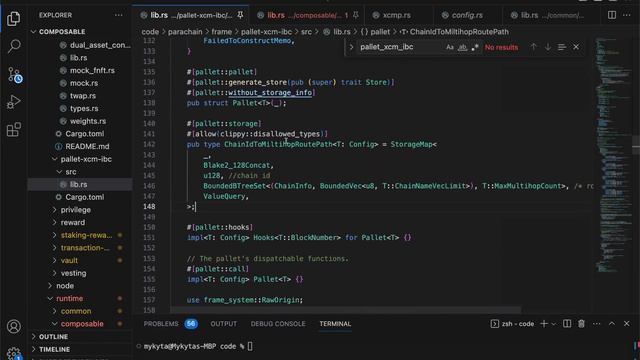The height and width of the screenshot is (360, 640).
Task: Open mock_fnft.rs in the explorer
Action: click(x=92, y=71)
